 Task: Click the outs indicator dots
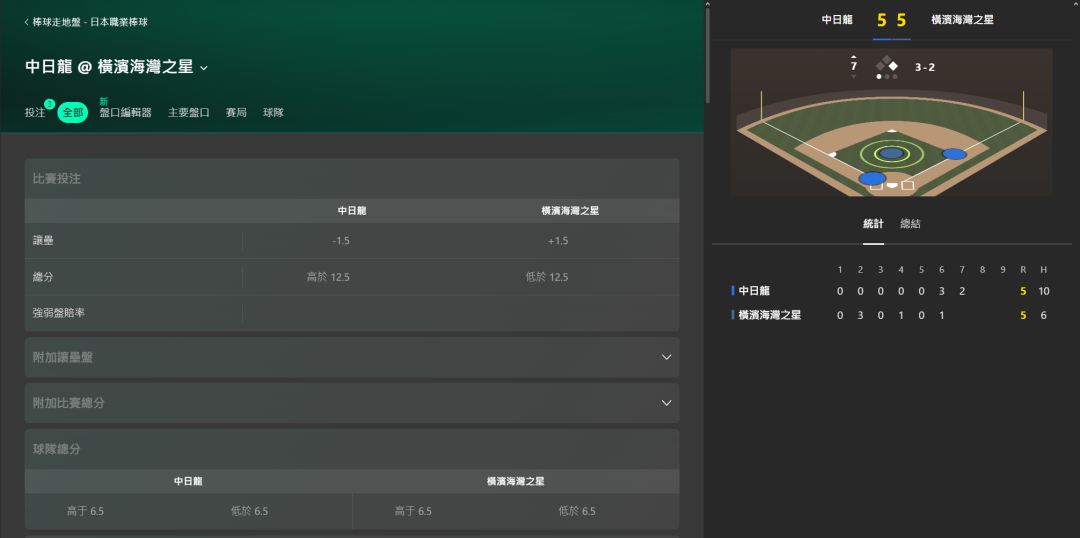coord(886,76)
